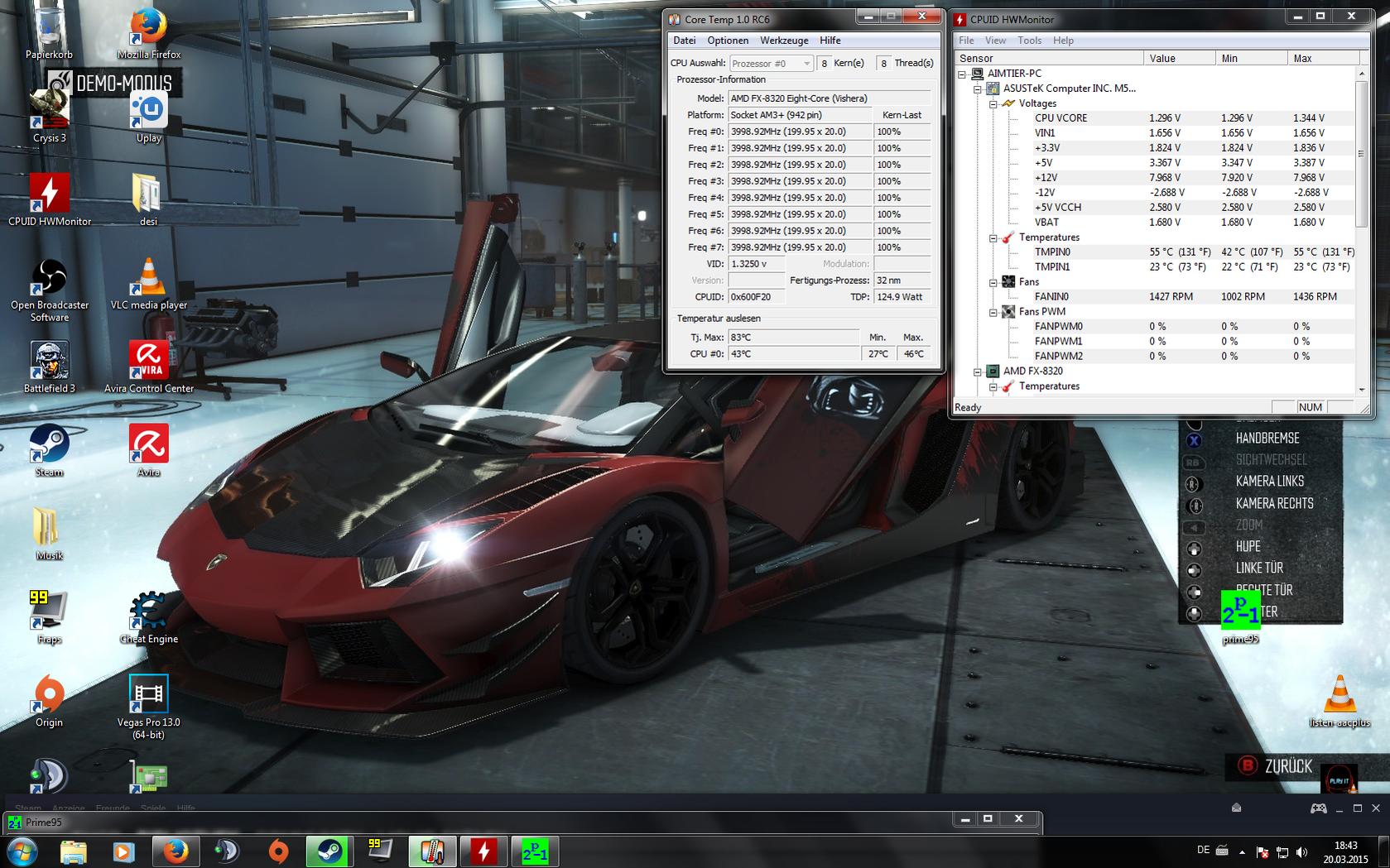Screen dimensions: 1390x868
Task: Select the Musik folder on the desktop
Action: click(50, 535)
